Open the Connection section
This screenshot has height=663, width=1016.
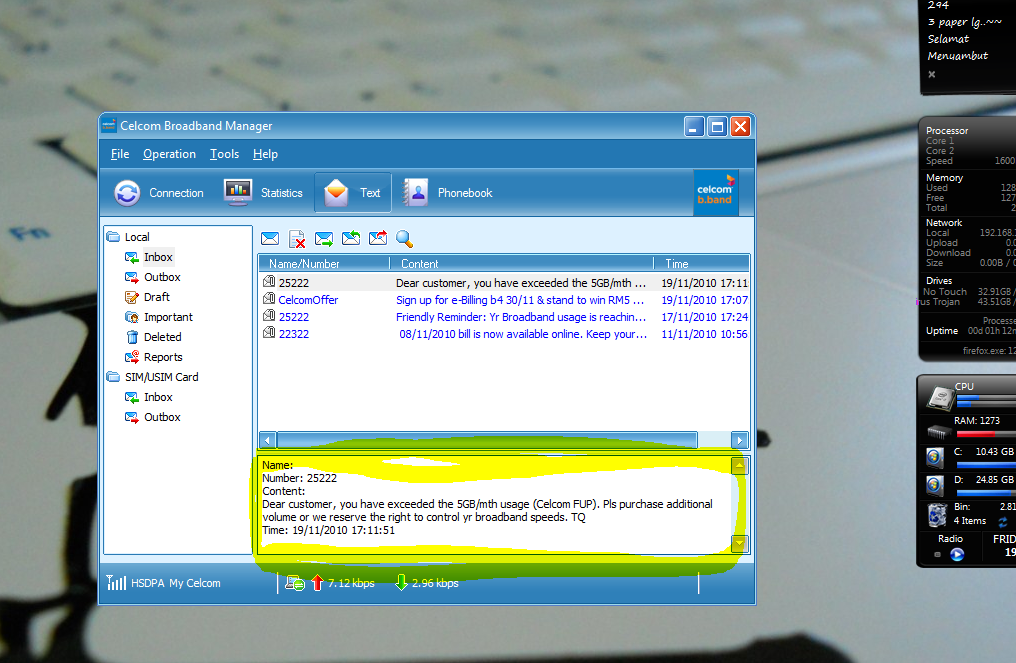[x=159, y=192]
